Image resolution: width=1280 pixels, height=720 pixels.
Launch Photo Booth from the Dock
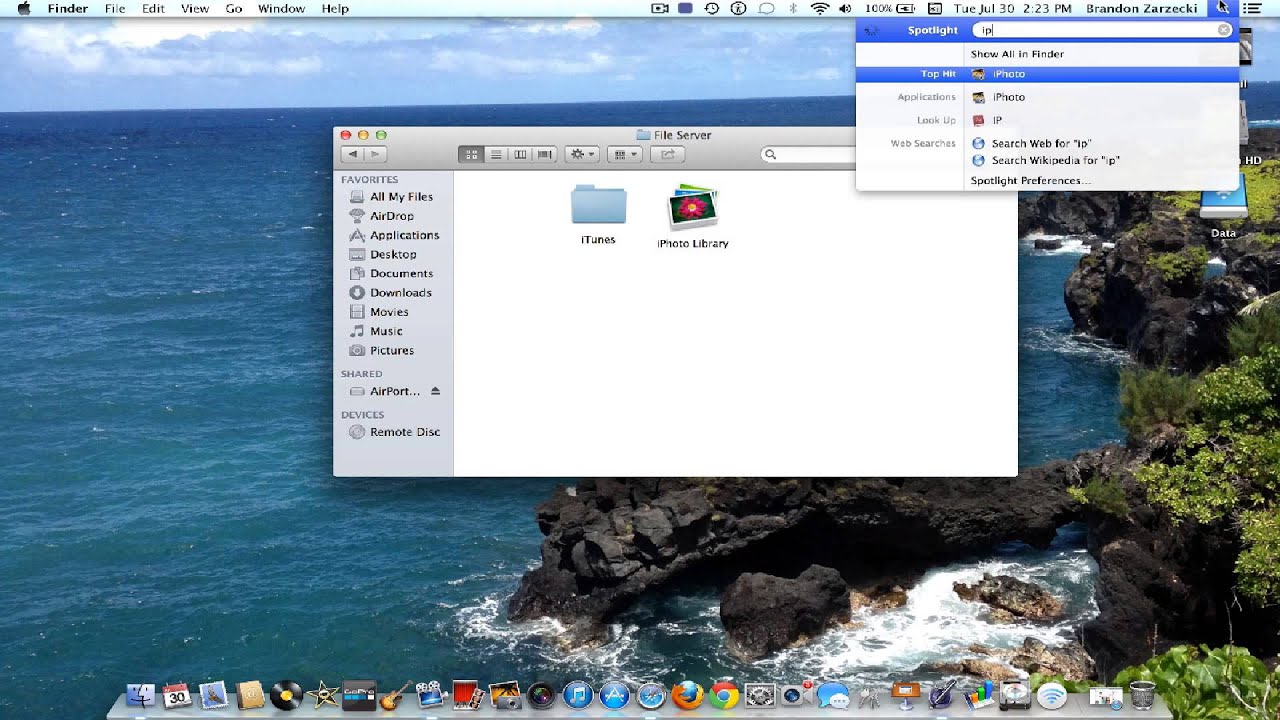pos(468,695)
